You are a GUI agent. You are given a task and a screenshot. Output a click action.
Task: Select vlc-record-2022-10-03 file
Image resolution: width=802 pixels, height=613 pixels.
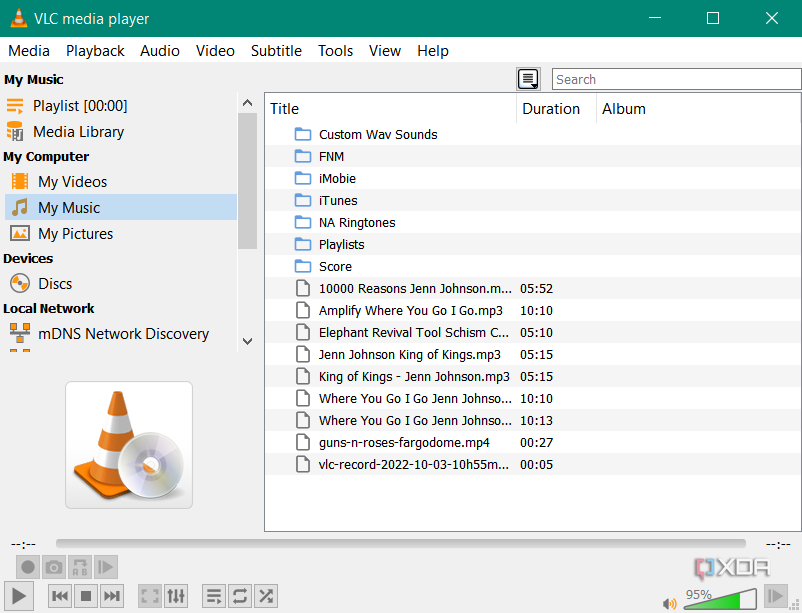point(533,465)
